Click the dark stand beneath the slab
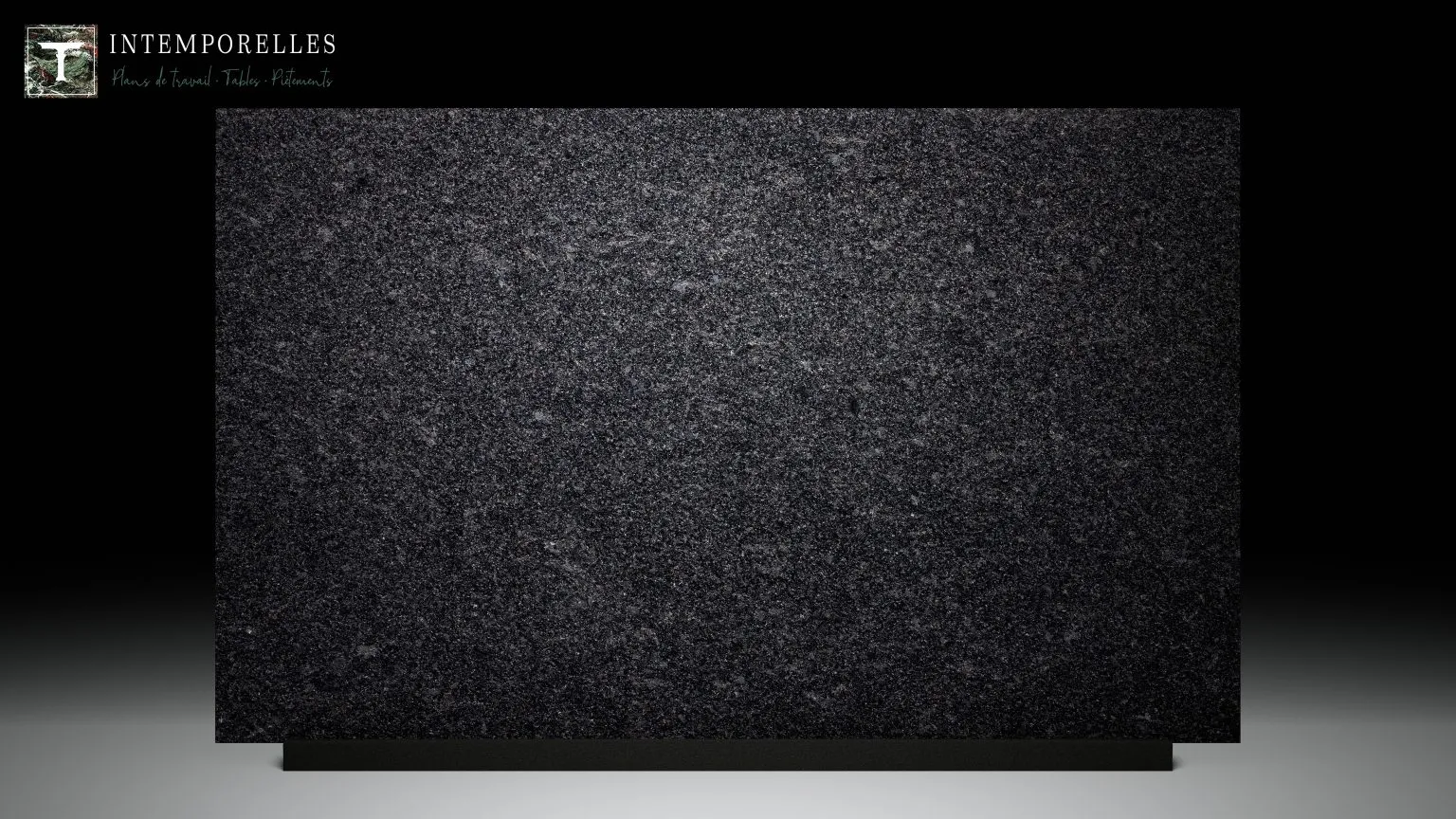This screenshot has width=1456, height=819. click(727, 755)
